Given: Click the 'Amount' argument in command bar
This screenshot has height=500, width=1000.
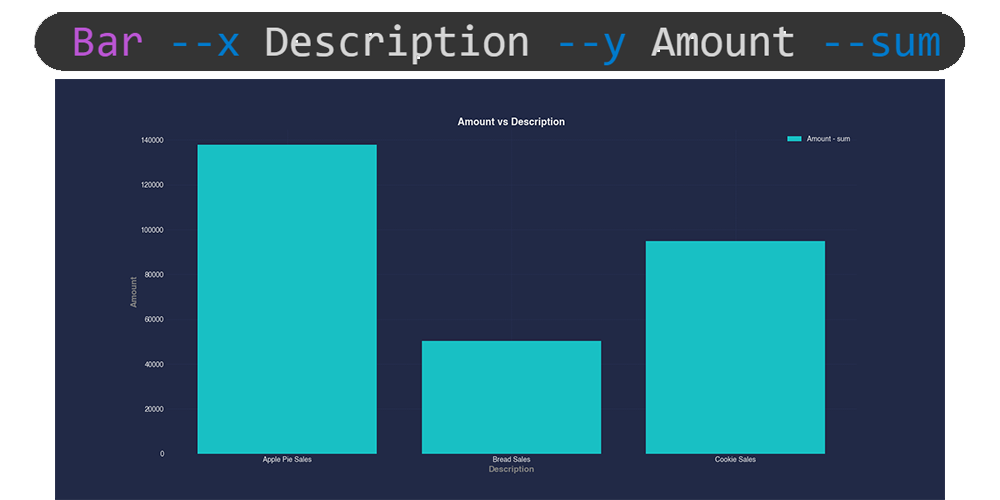Looking at the screenshot, I should (x=723, y=43).
